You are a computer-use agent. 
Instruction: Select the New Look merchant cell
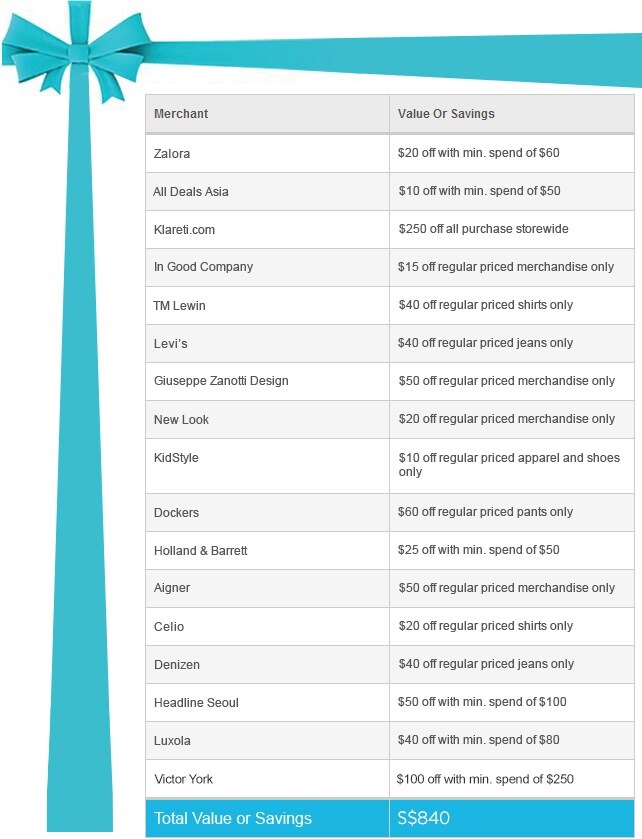click(x=267, y=420)
